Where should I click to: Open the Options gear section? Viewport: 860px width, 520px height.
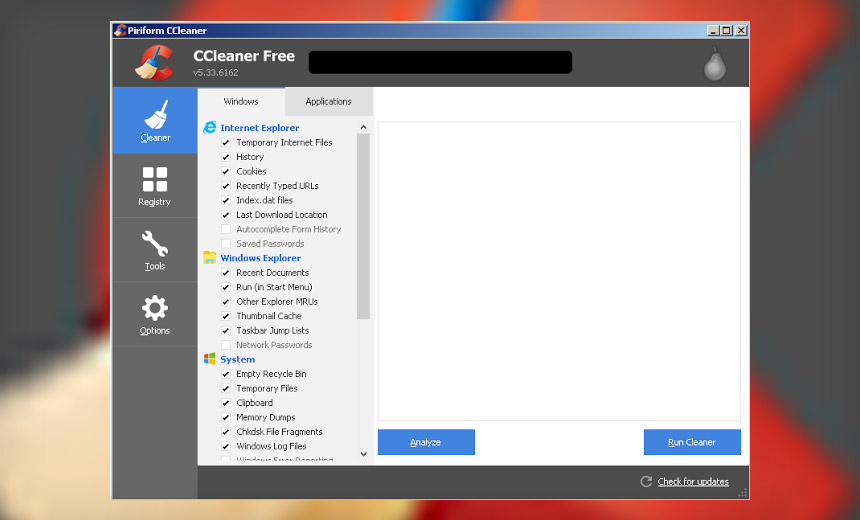coord(155,314)
